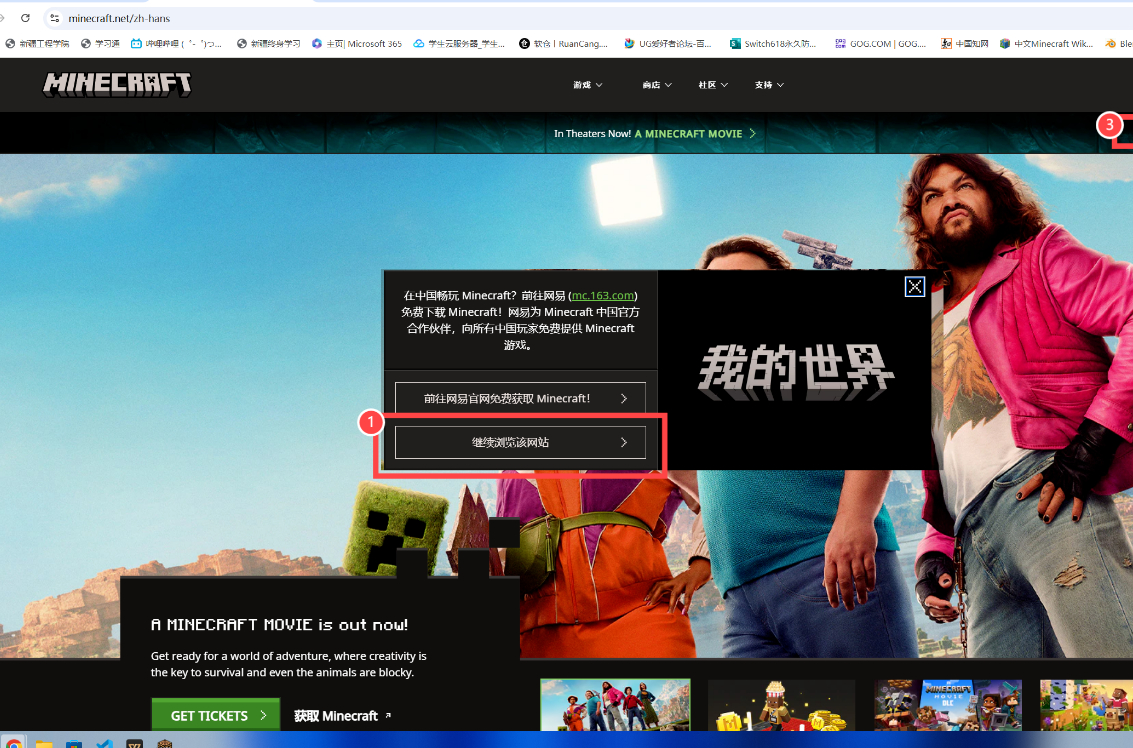Image resolution: width=1133 pixels, height=748 pixels.
Task: Open File Explorer from the taskbar
Action: [44, 743]
